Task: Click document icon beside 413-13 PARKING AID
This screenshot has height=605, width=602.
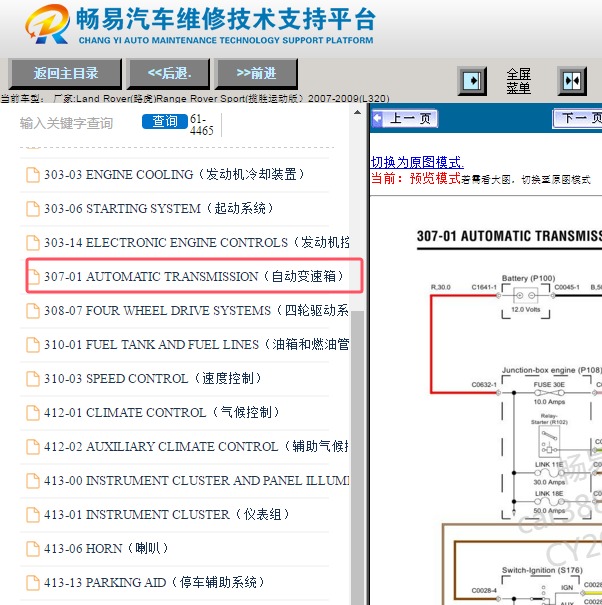Action: coord(33,583)
